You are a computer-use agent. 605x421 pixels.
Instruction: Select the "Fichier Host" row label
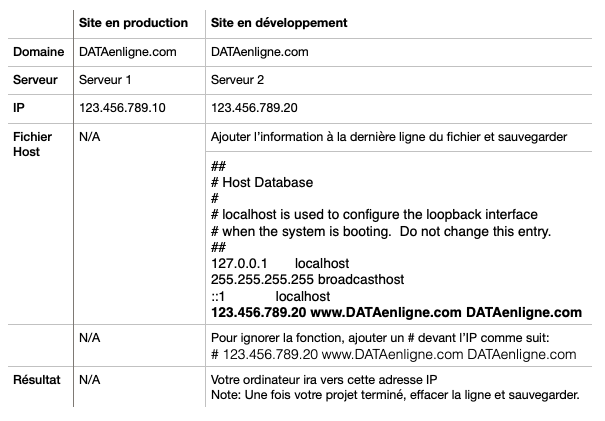[x=33, y=144]
